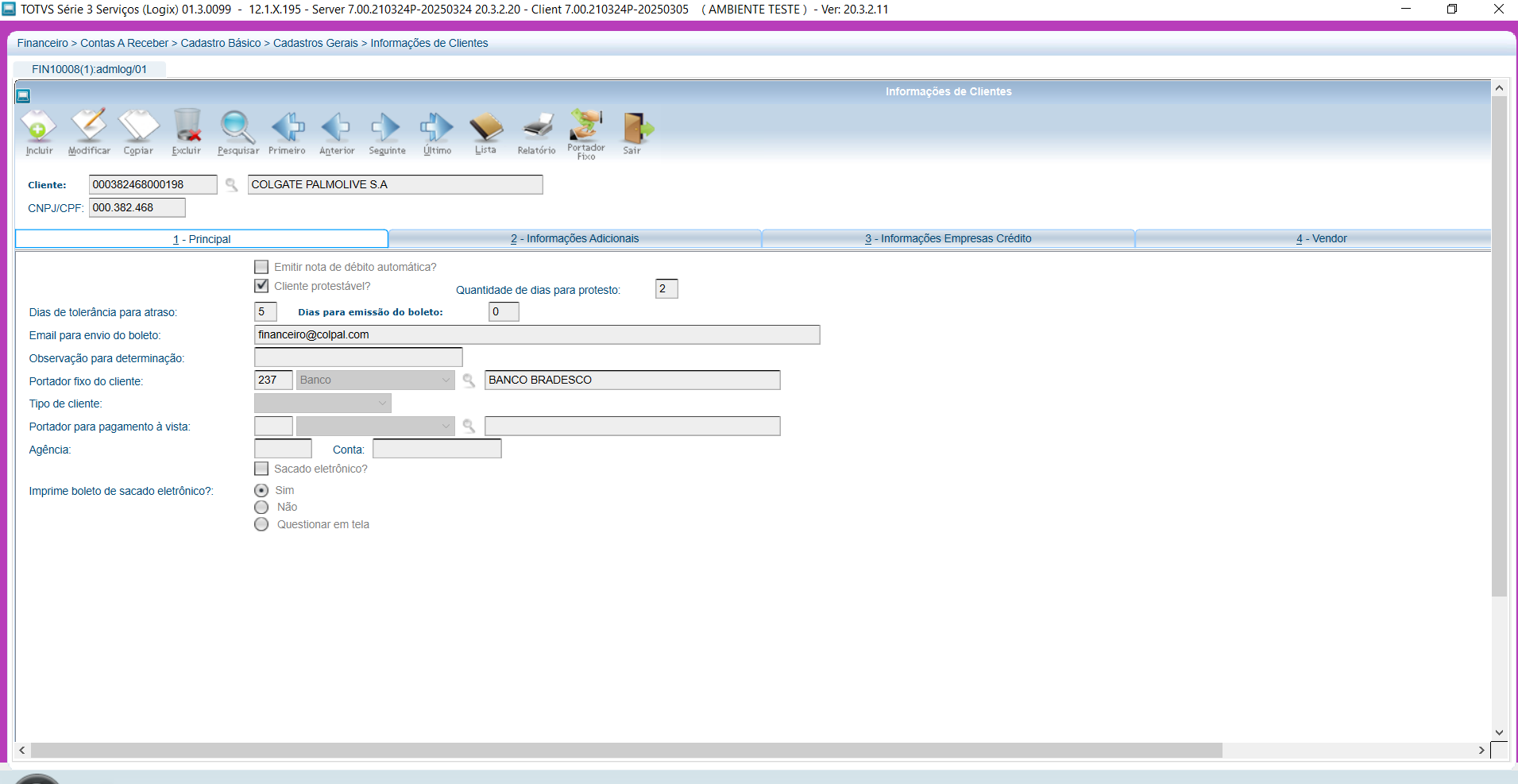Click the COLGATE PALMOLIVE S.A name field
This screenshot has width=1518, height=784.
coord(395,185)
